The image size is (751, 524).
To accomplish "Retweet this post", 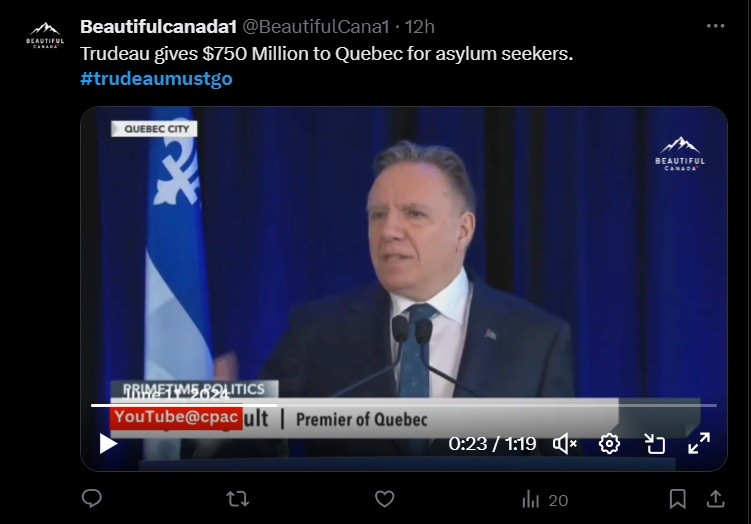I will [238, 499].
